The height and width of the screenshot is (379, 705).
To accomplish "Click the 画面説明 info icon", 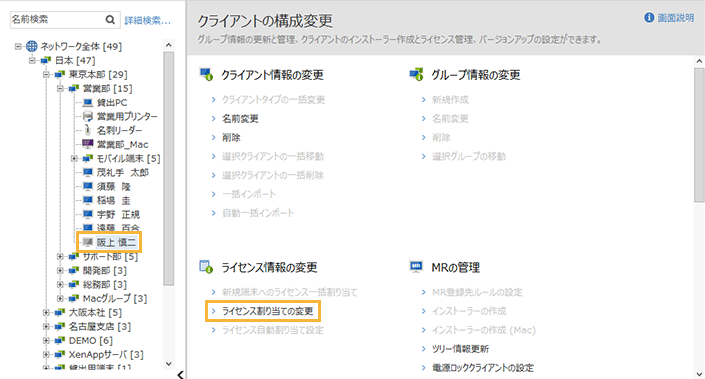I will click(649, 18).
